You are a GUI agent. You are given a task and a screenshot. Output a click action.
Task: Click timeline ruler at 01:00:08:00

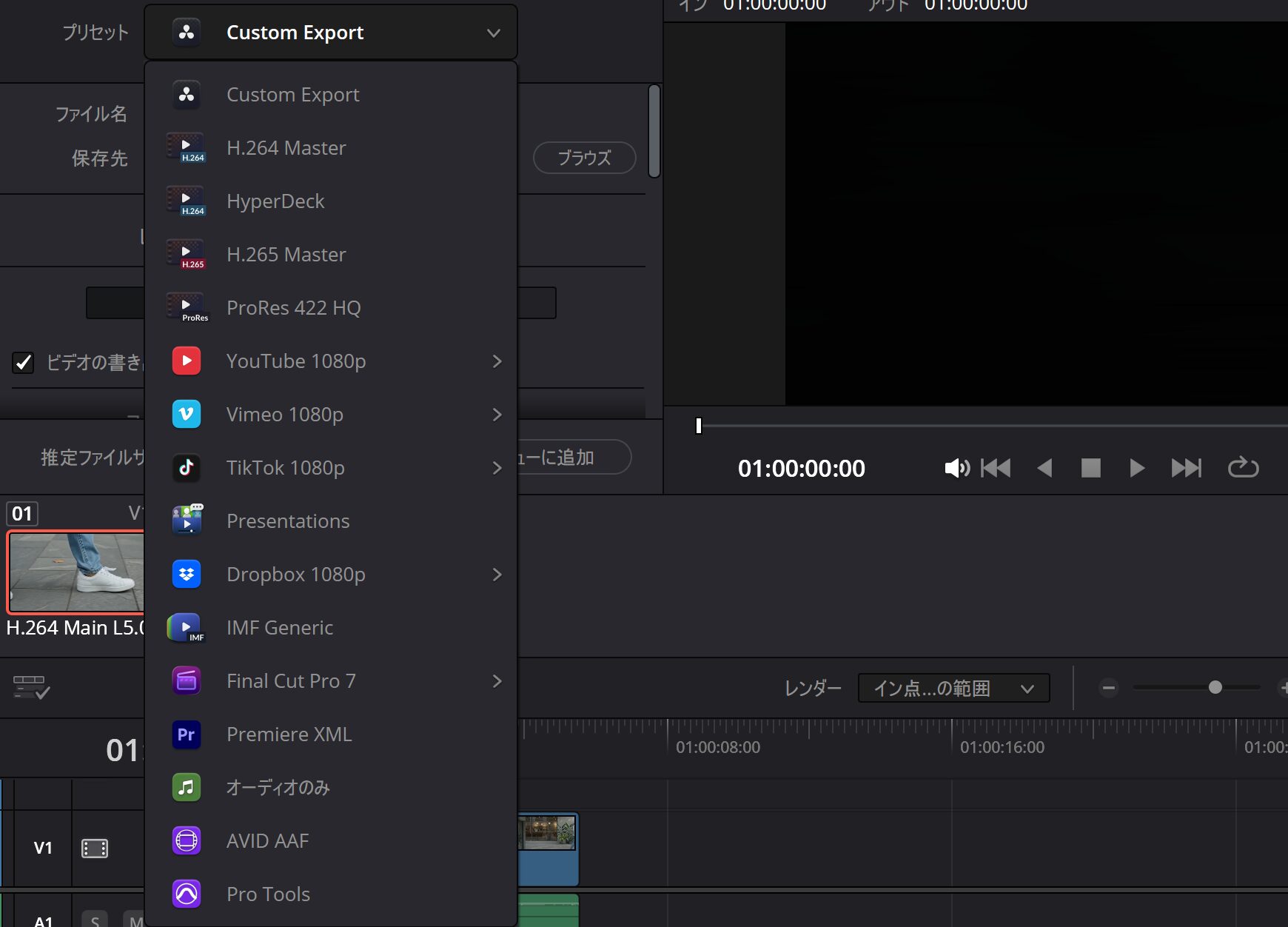click(x=717, y=747)
